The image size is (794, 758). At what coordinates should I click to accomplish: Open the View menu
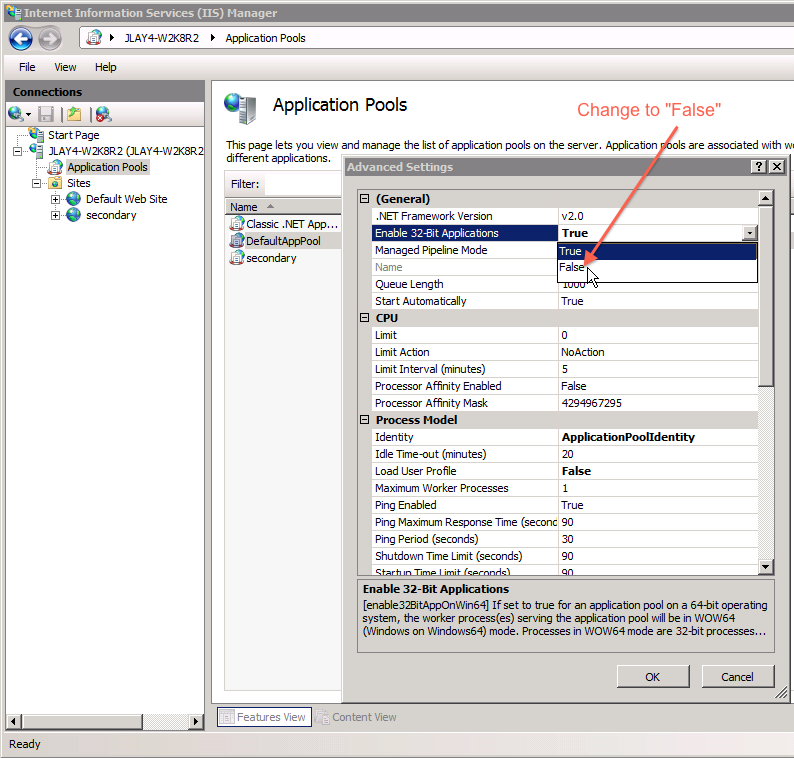(x=65, y=67)
